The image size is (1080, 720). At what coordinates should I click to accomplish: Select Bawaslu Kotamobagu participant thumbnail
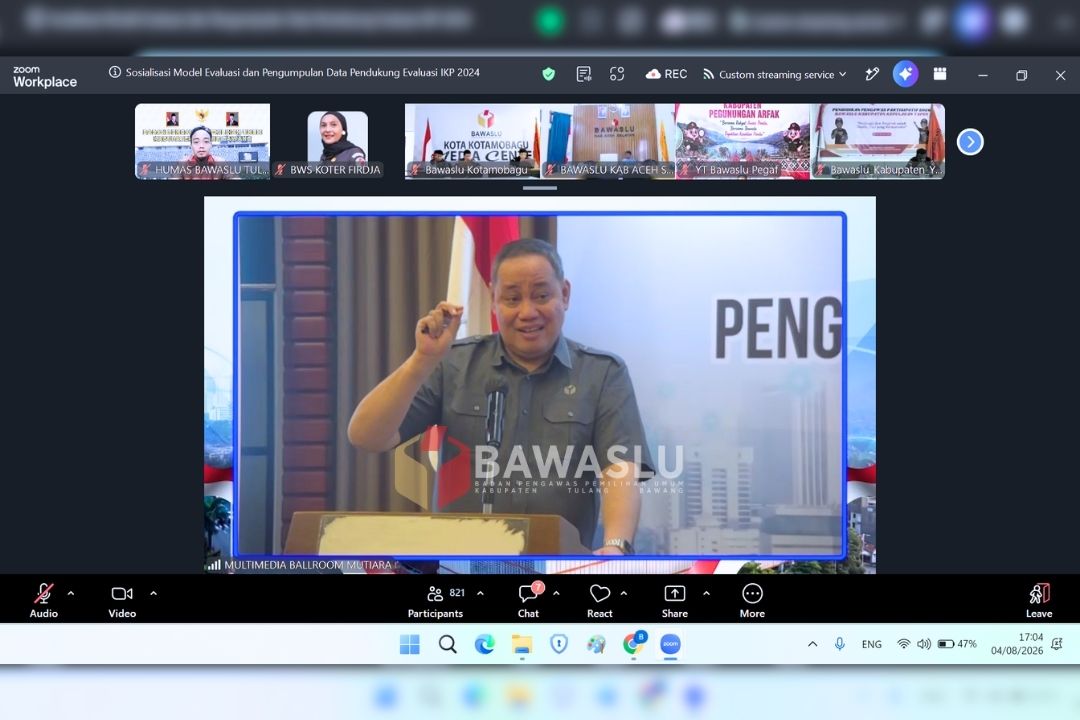coord(472,141)
